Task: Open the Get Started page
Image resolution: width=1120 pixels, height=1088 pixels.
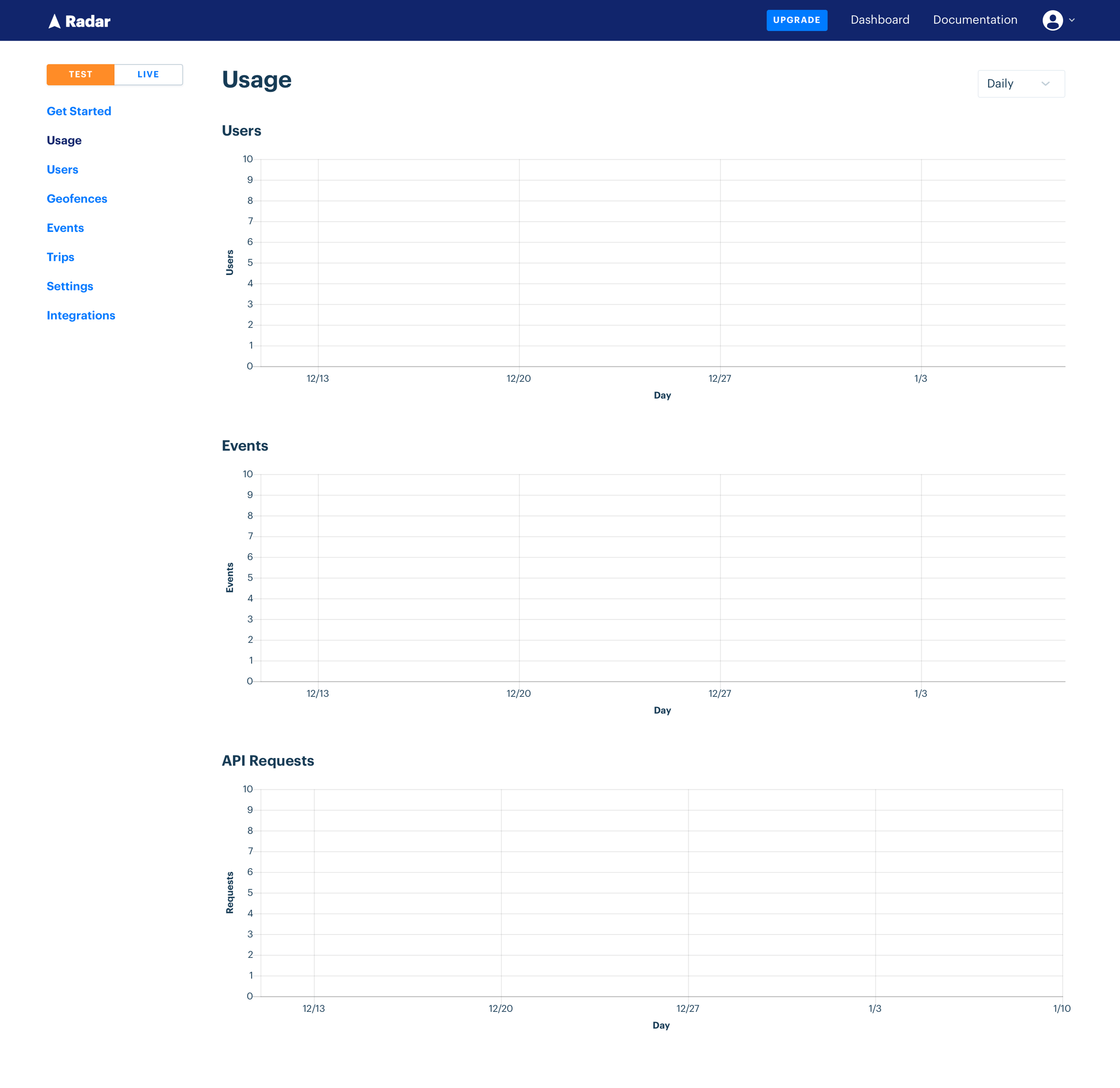Action: click(x=79, y=111)
